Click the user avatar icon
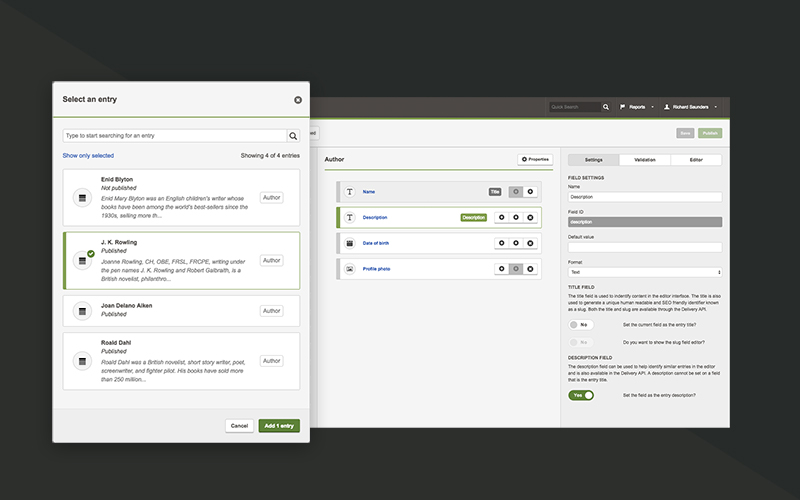Viewport: 800px width, 500px height. (666, 107)
